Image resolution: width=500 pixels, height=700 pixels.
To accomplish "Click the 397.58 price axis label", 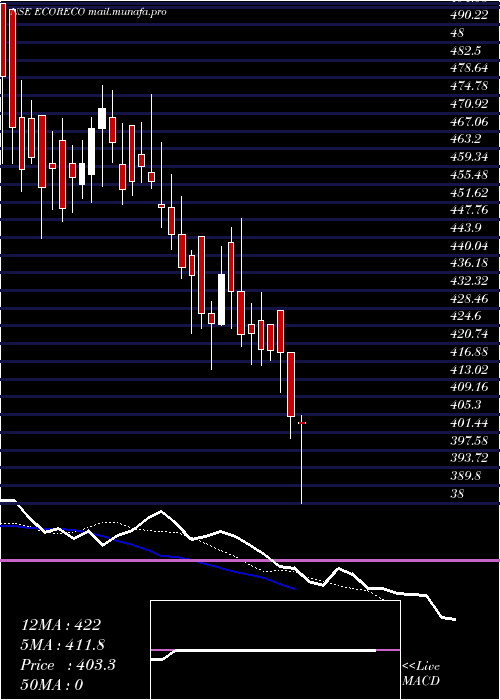I will [469, 440].
